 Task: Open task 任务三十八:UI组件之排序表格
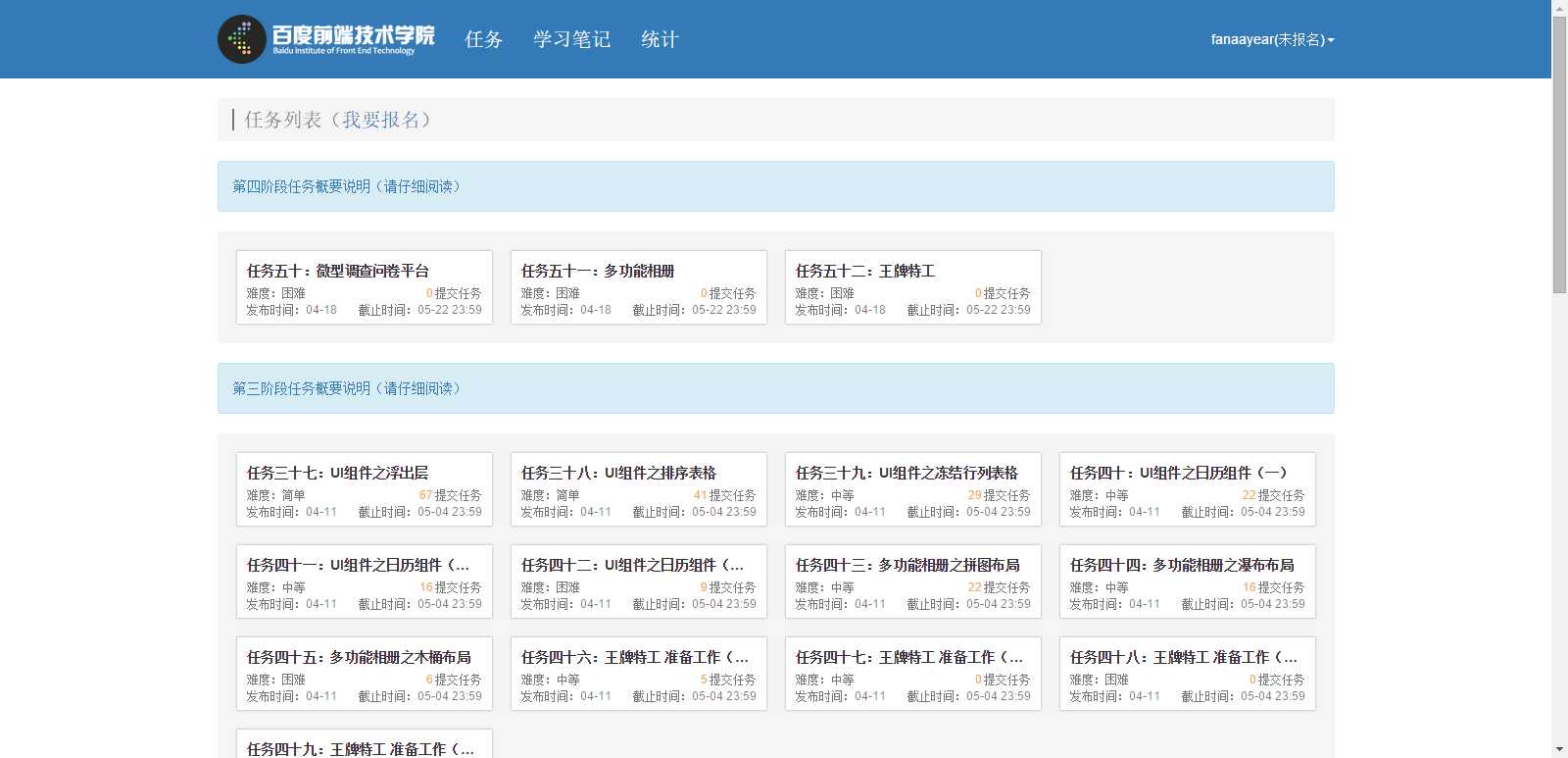coord(619,473)
